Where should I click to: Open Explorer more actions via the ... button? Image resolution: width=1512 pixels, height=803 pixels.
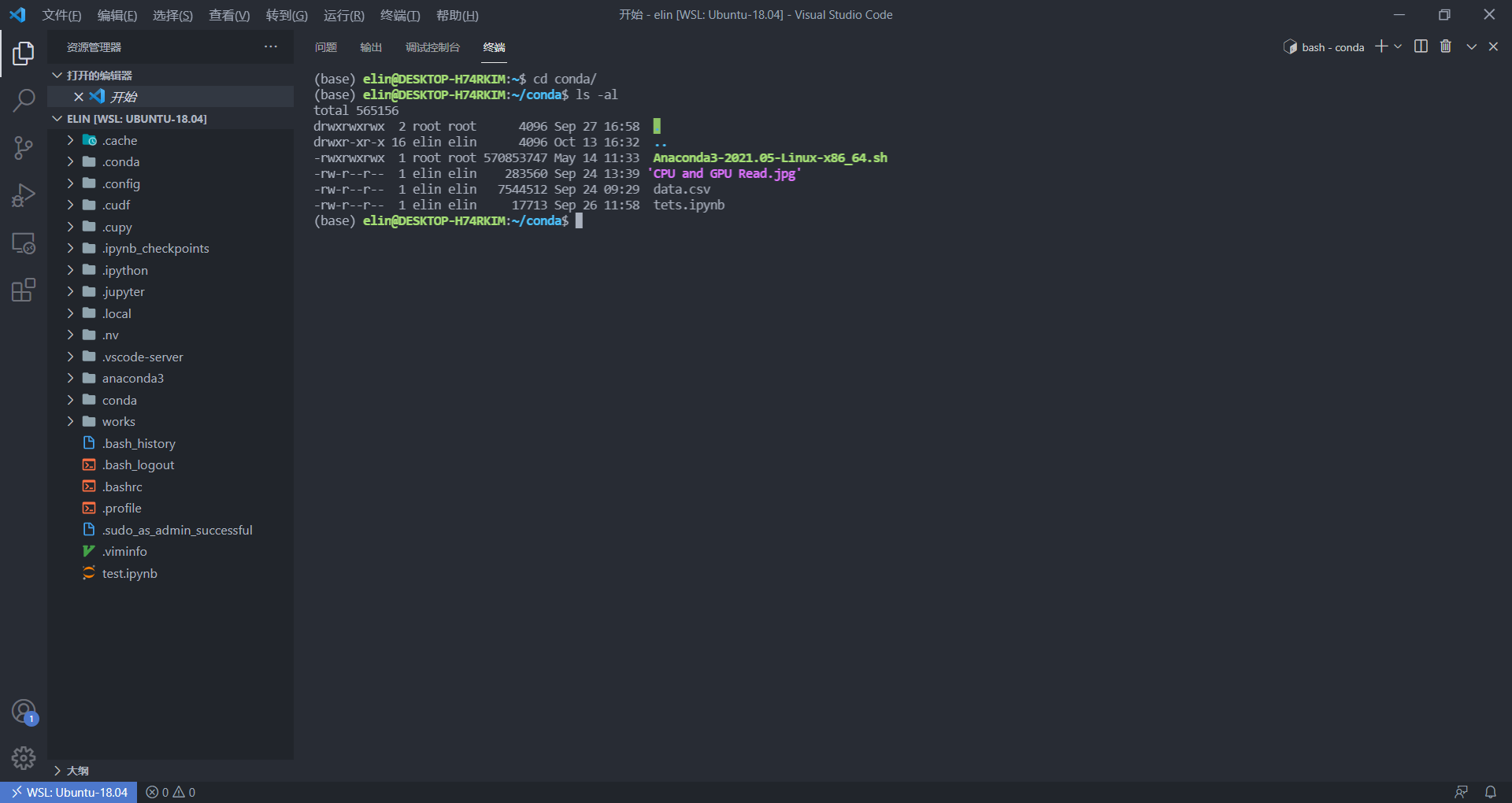click(x=271, y=46)
